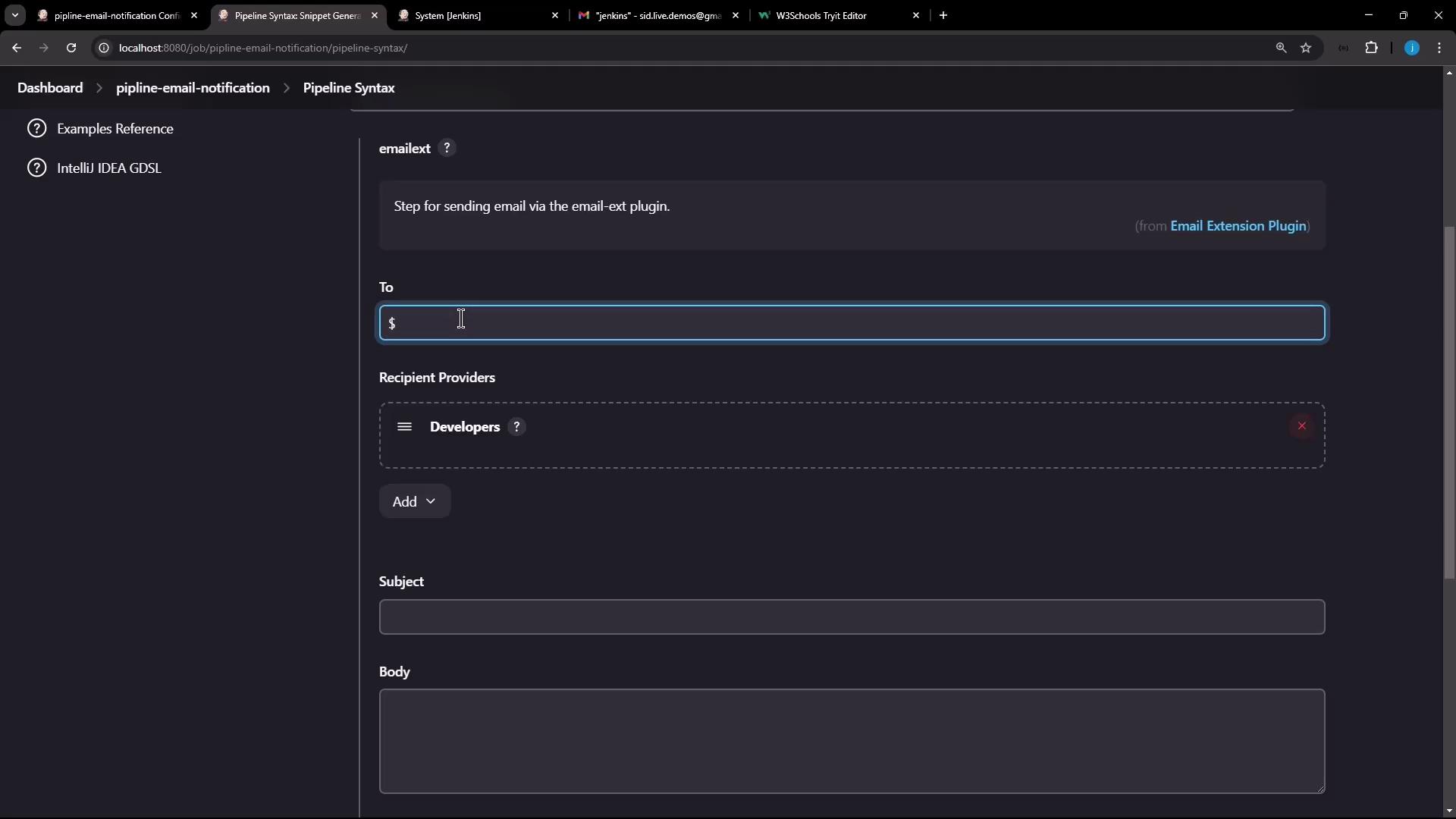Open the browser extensions puzzle icon

tap(1371, 48)
